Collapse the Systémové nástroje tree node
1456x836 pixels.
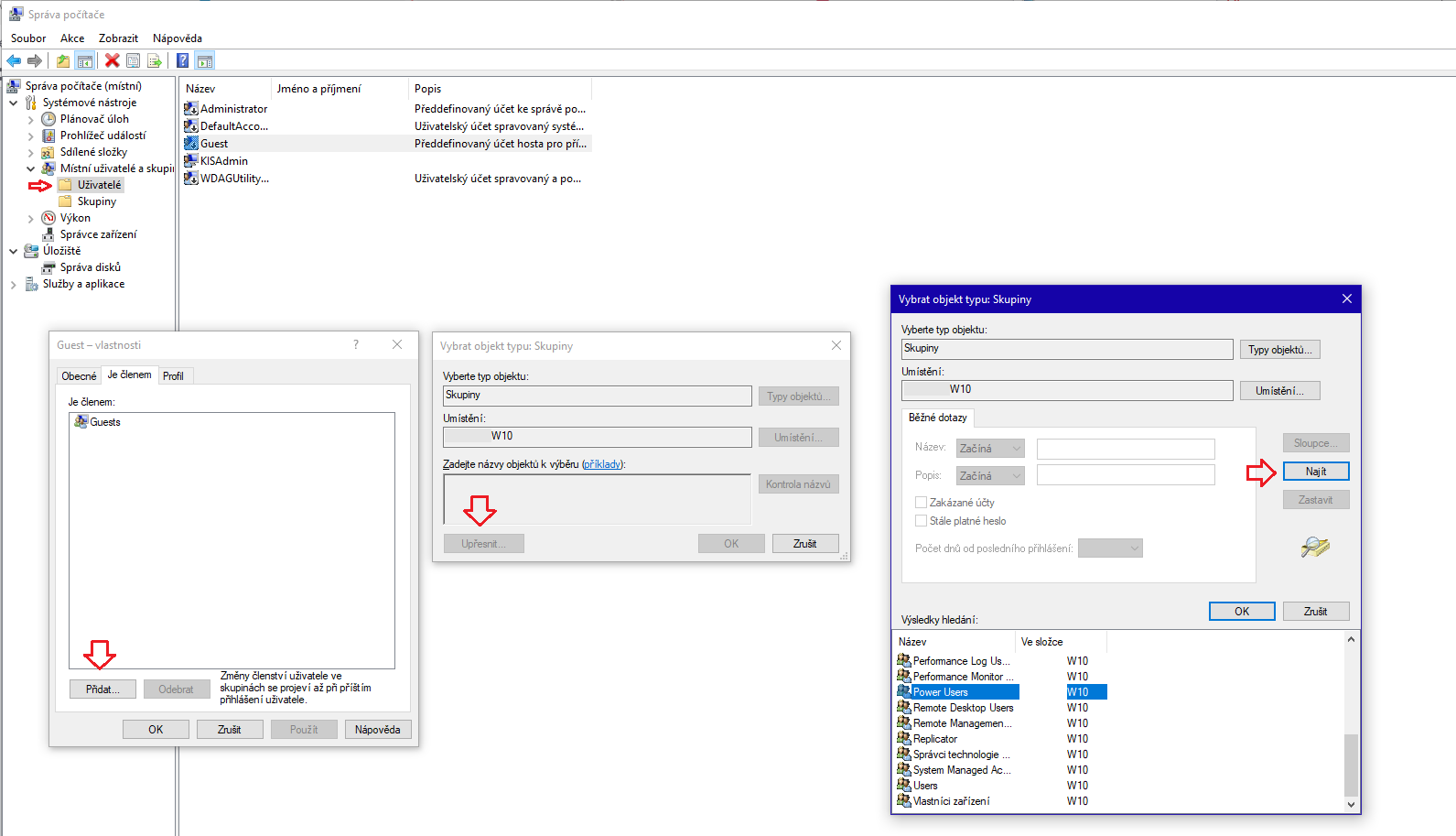14,103
